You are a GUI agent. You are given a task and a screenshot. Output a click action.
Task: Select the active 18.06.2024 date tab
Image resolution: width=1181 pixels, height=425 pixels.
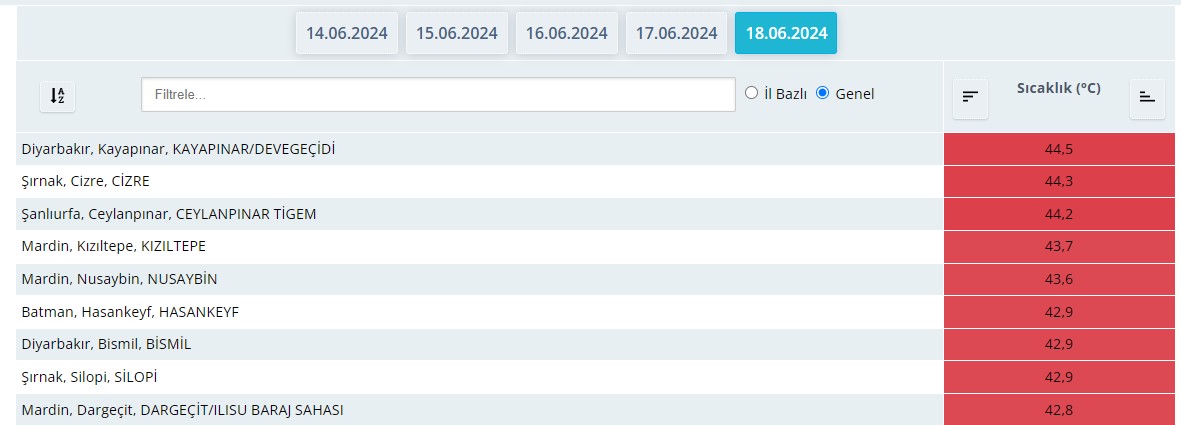click(786, 33)
